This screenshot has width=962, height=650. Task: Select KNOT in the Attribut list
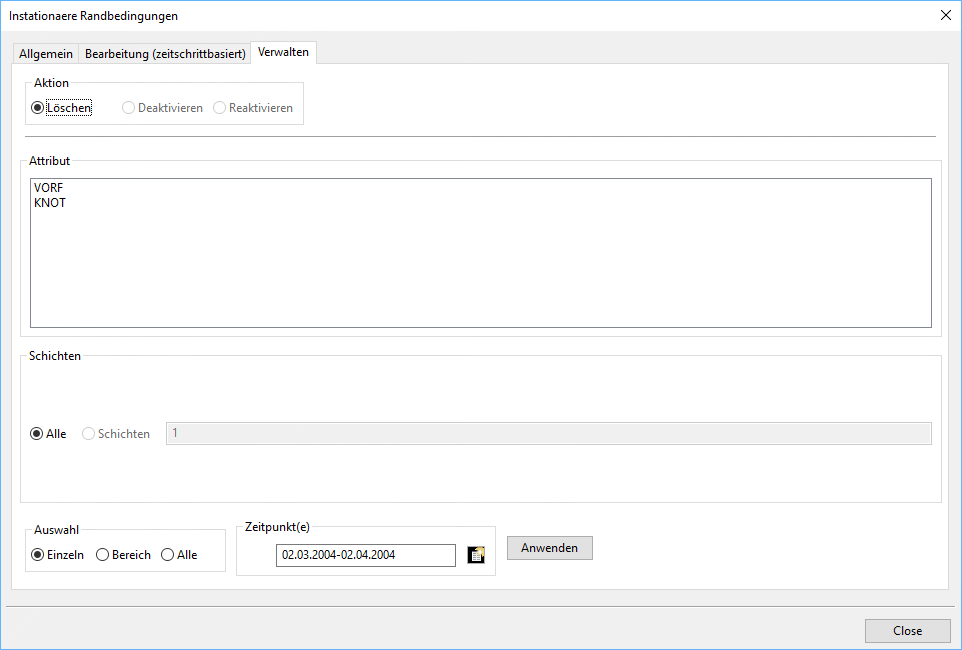click(x=50, y=203)
